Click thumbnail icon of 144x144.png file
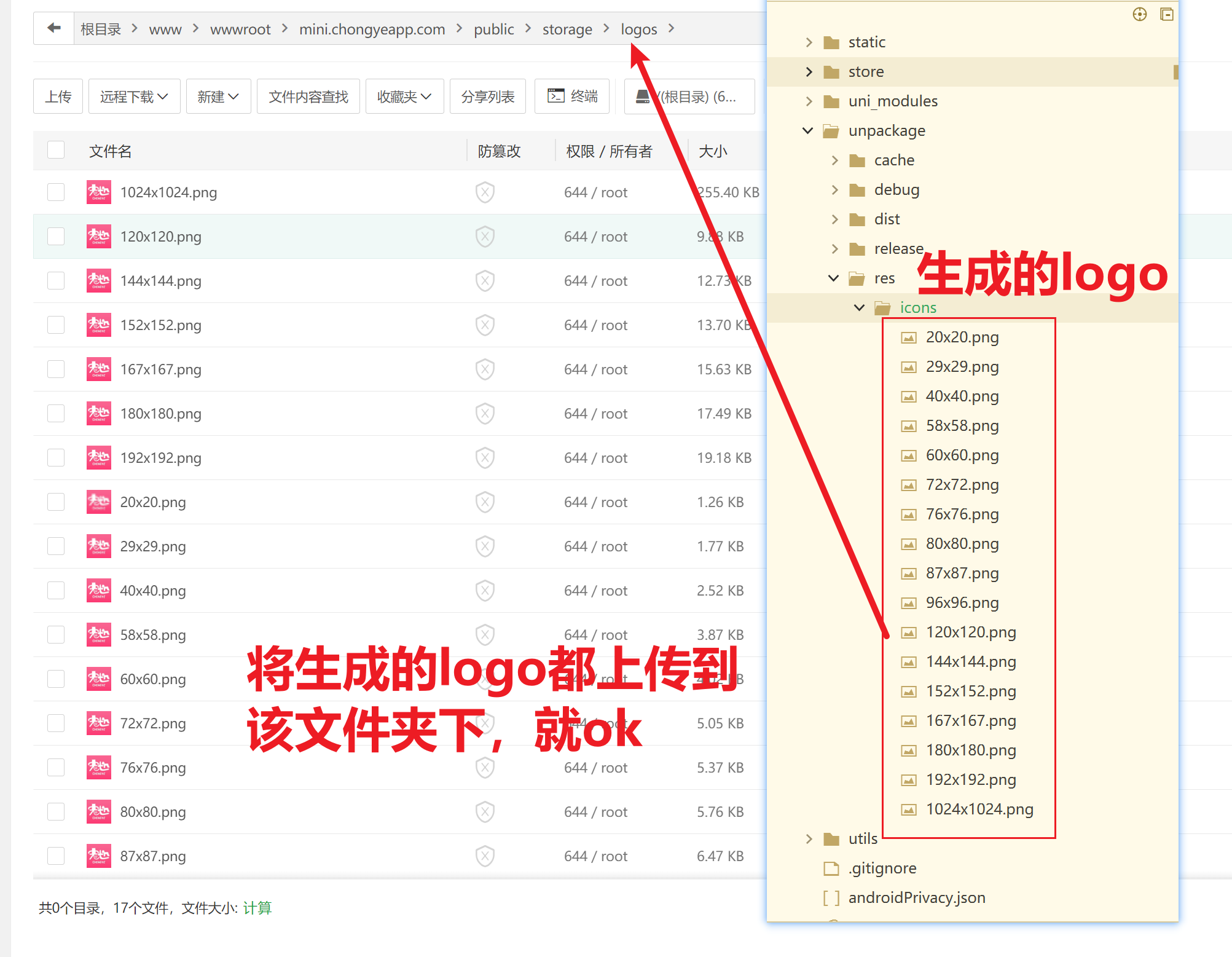The height and width of the screenshot is (957, 1232). (x=99, y=281)
